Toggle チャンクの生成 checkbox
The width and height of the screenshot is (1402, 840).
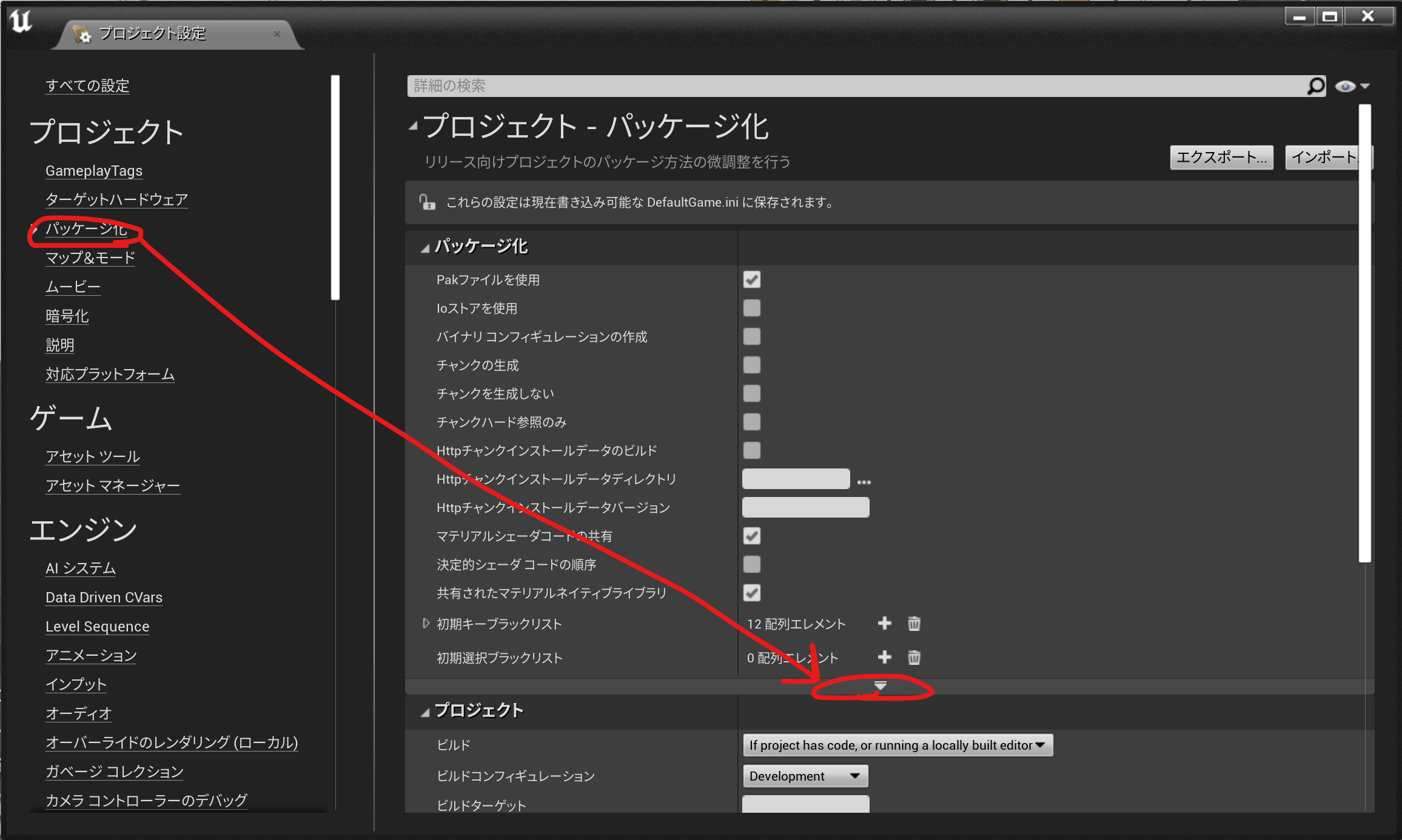752,365
